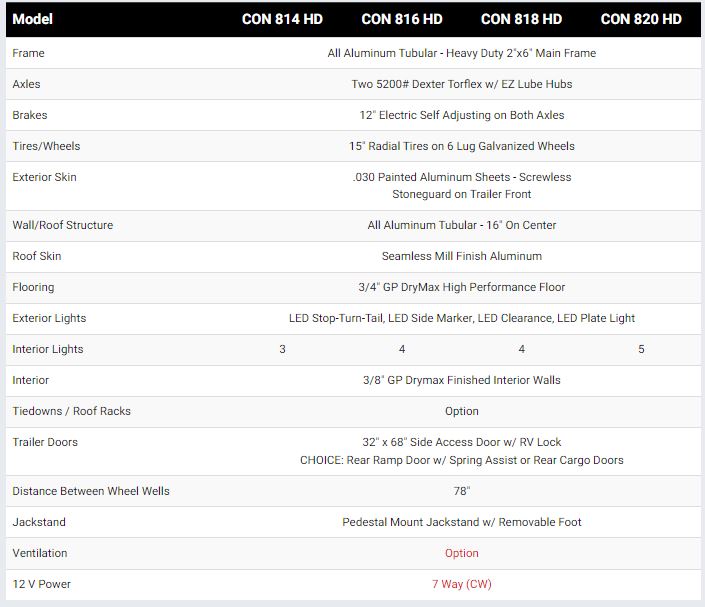Select the Axles row label
705x607 pixels.
pyautogui.click(x=26, y=84)
